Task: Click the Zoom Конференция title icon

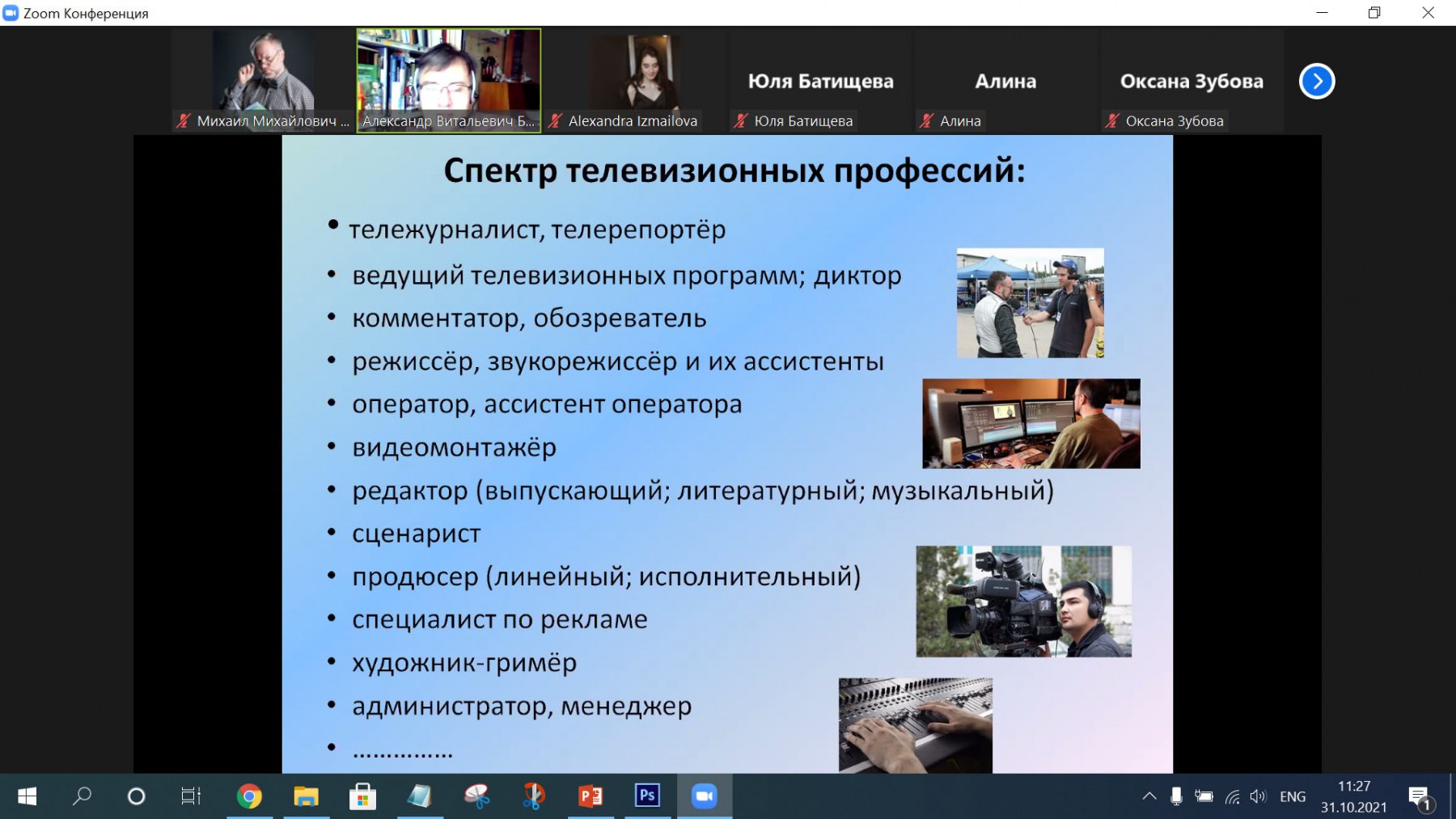Action: click(11, 13)
